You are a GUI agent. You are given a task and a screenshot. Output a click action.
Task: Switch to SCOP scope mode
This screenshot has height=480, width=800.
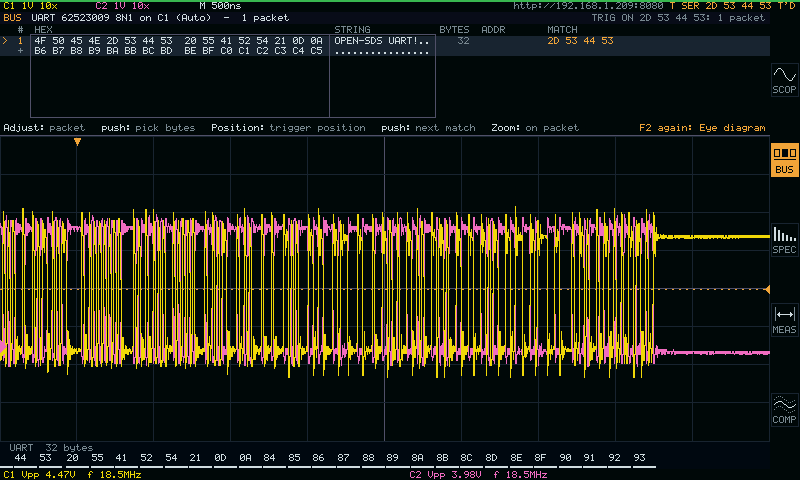pos(784,80)
